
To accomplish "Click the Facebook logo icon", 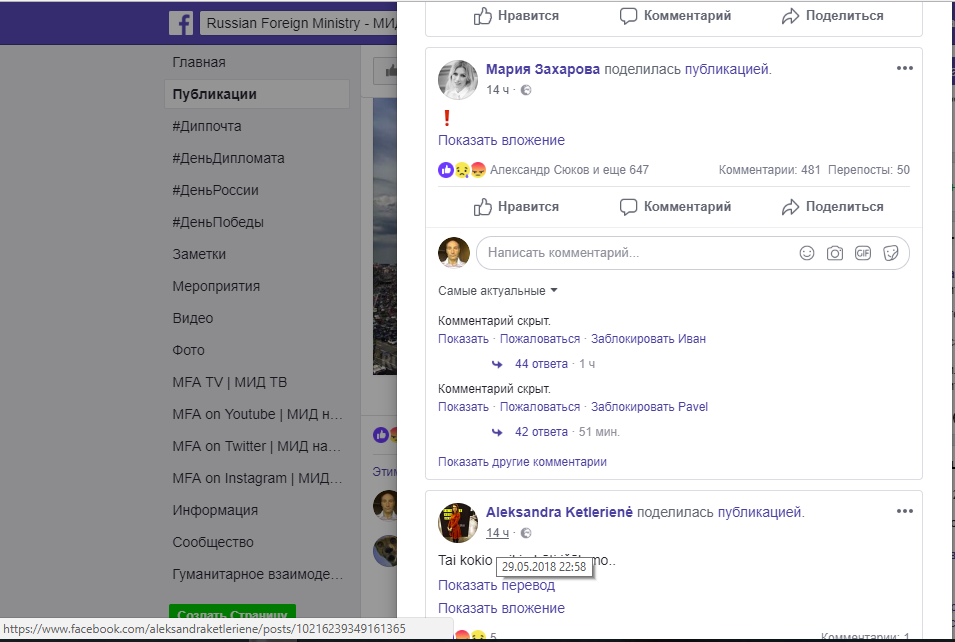I will coord(181,23).
